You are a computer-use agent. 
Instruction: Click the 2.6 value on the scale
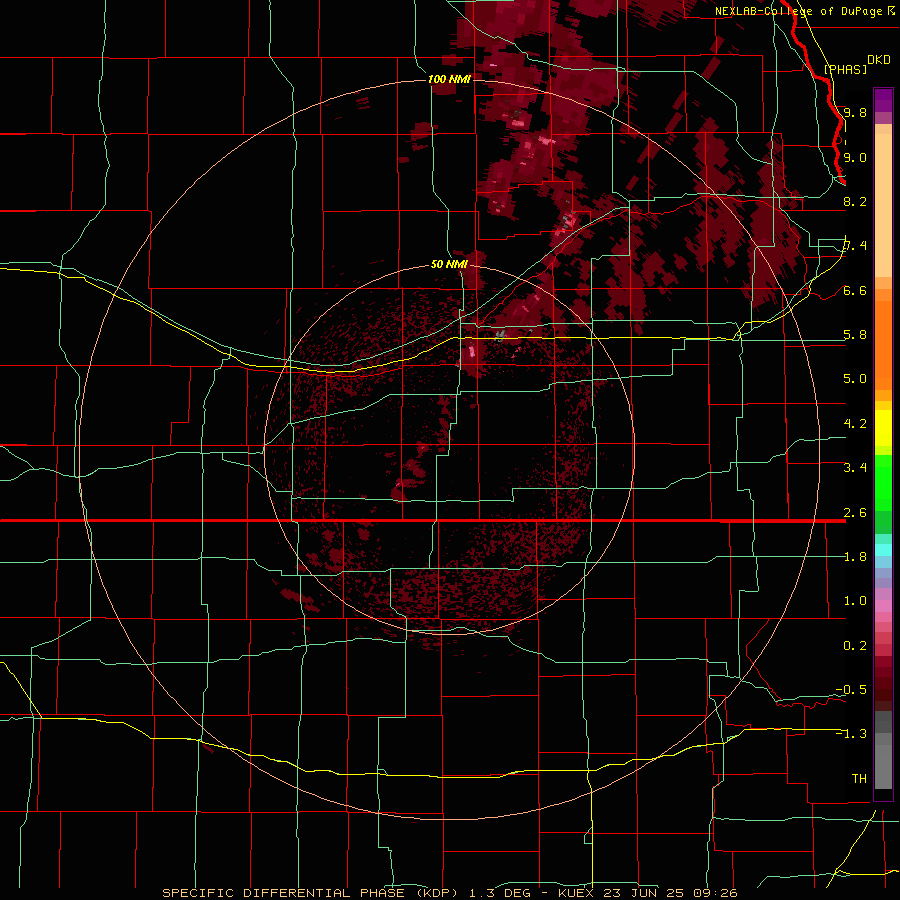click(855, 513)
